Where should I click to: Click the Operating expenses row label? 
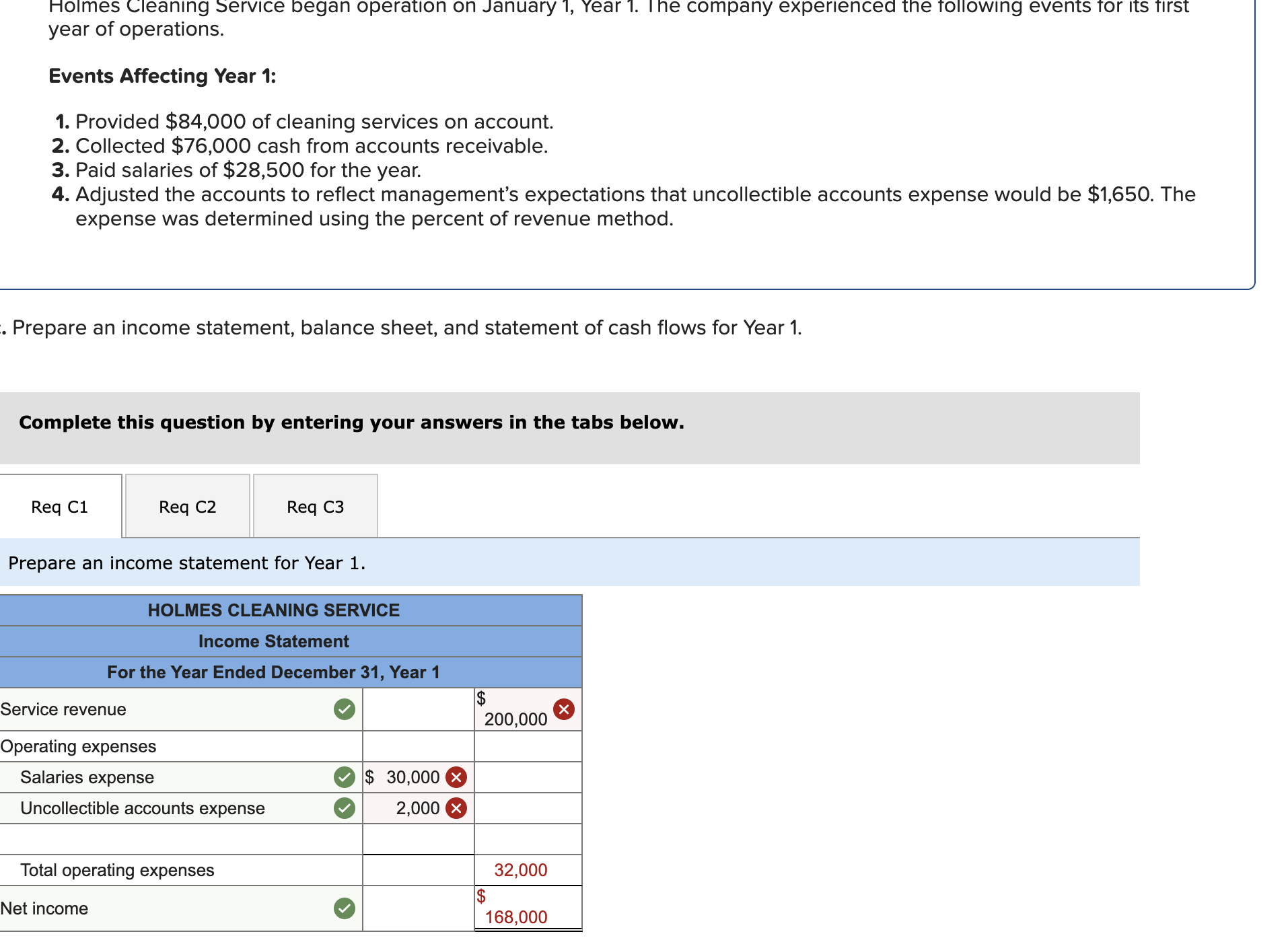pyautogui.click(x=77, y=746)
